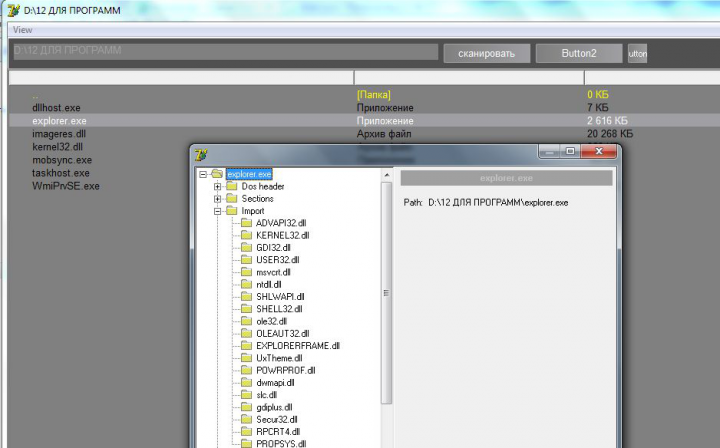The height and width of the screenshot is (448, 720).
Task: Select UxTheme.dll in the Import tree
Action: pyautogui.click(x=279, y=358)
